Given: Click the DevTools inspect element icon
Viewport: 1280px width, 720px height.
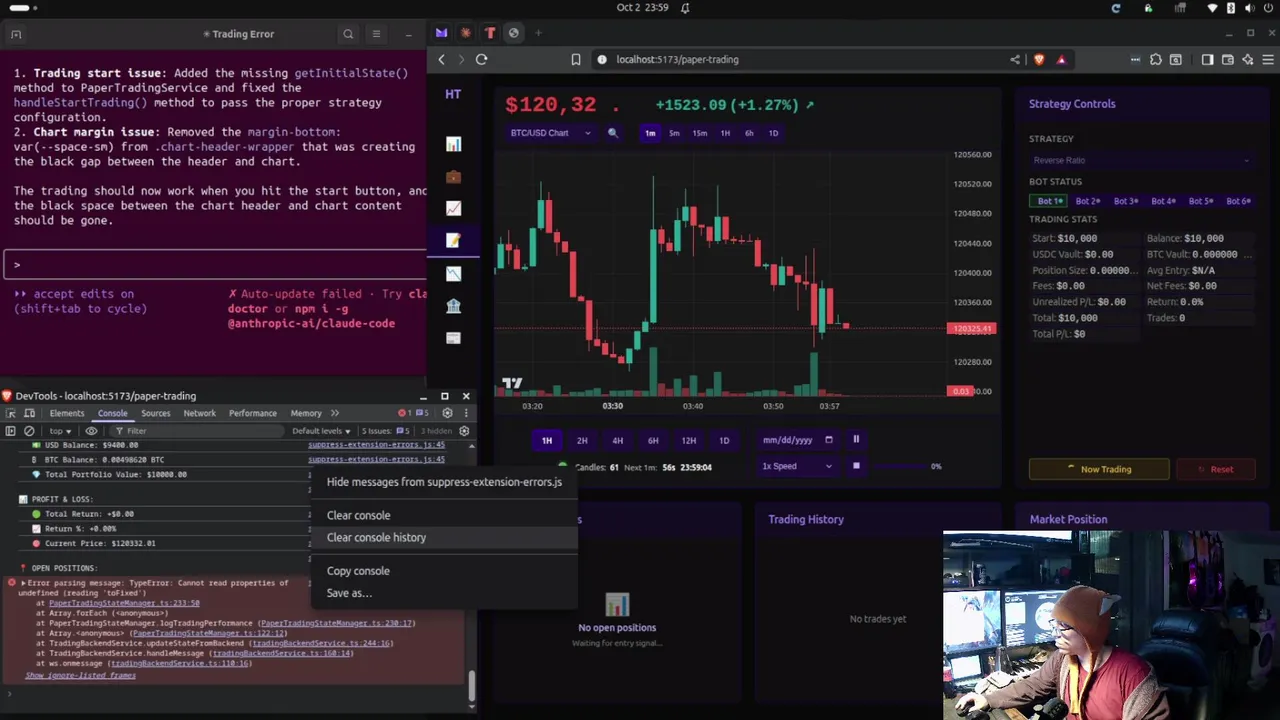Looking at the screenshot, I should click(x=11, y=413).
